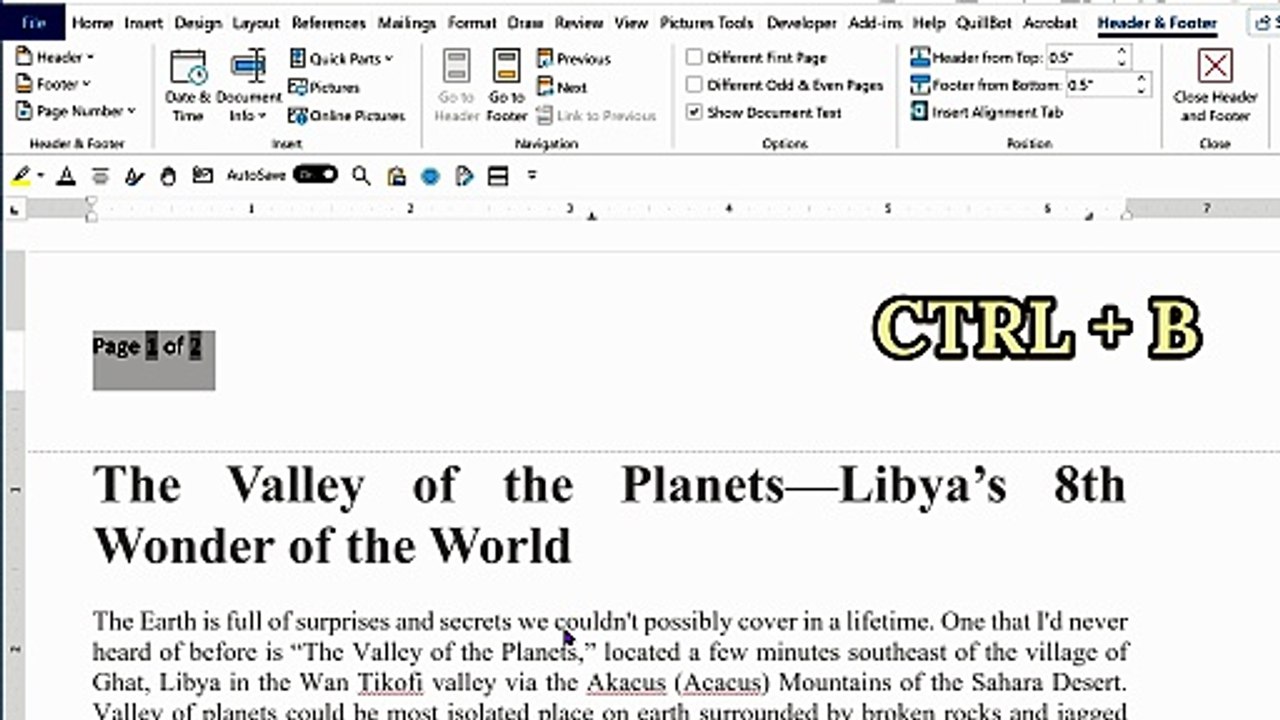The image size is (1280, 720).
Task: Close Header and Footer
Action: (1215, 87)
